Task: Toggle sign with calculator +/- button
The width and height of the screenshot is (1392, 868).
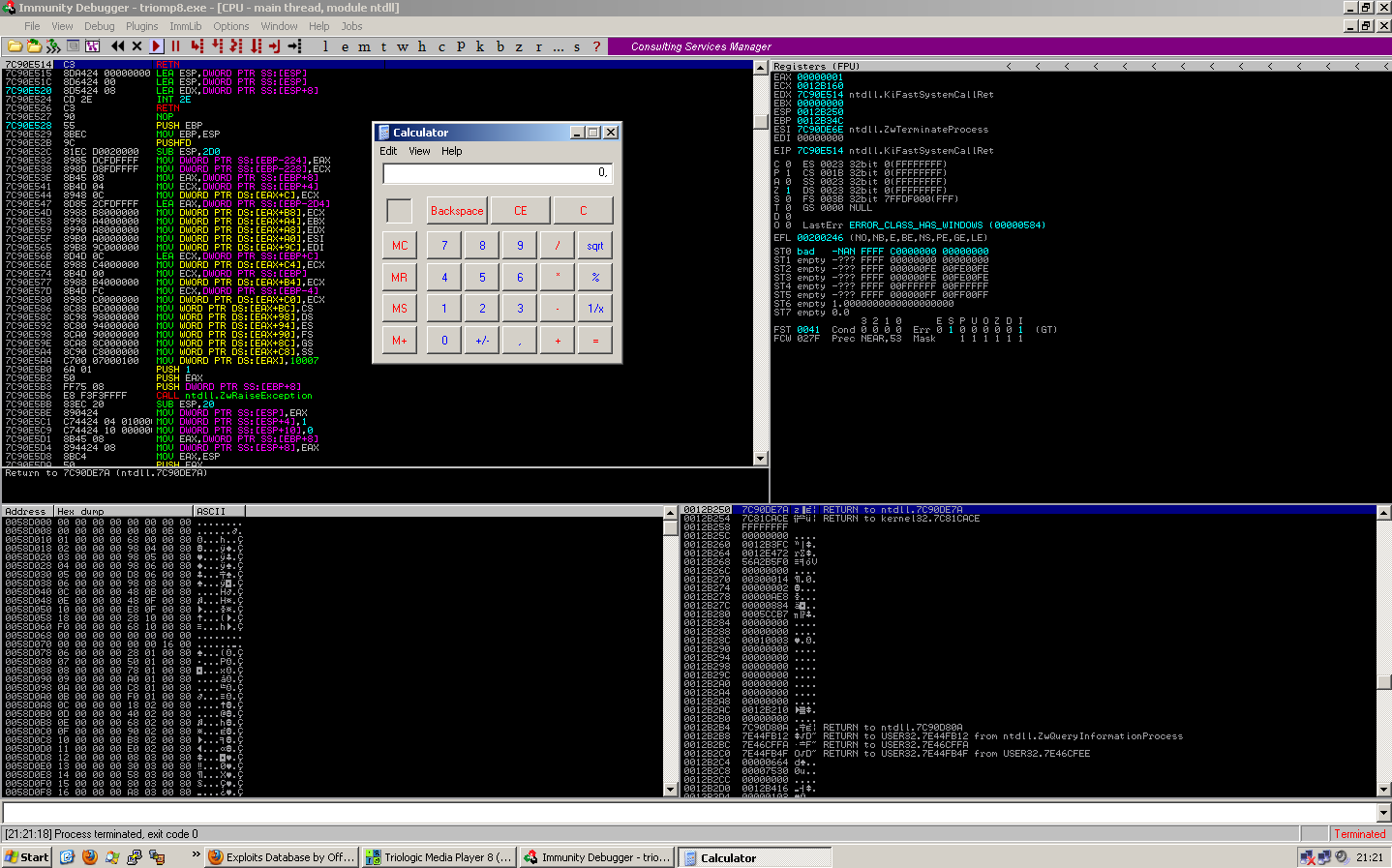Action: coord(482,341)
